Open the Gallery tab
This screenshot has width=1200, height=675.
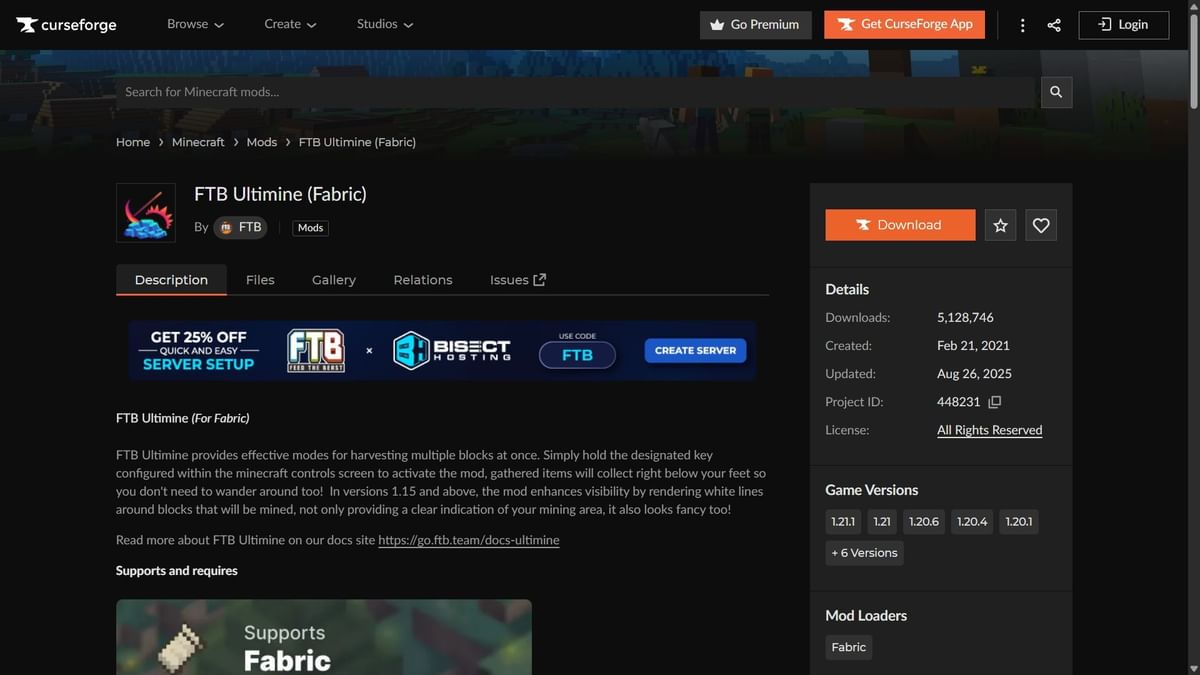tap(333, 280)
